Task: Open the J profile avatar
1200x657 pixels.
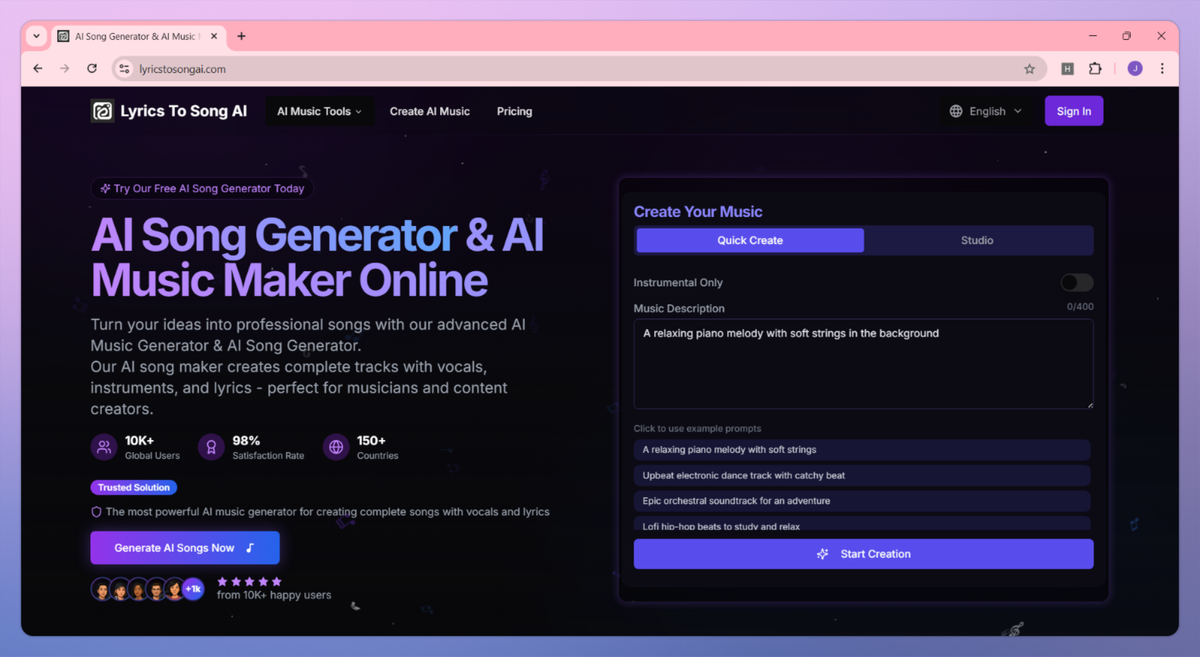Action: [x=1135, y=69]
